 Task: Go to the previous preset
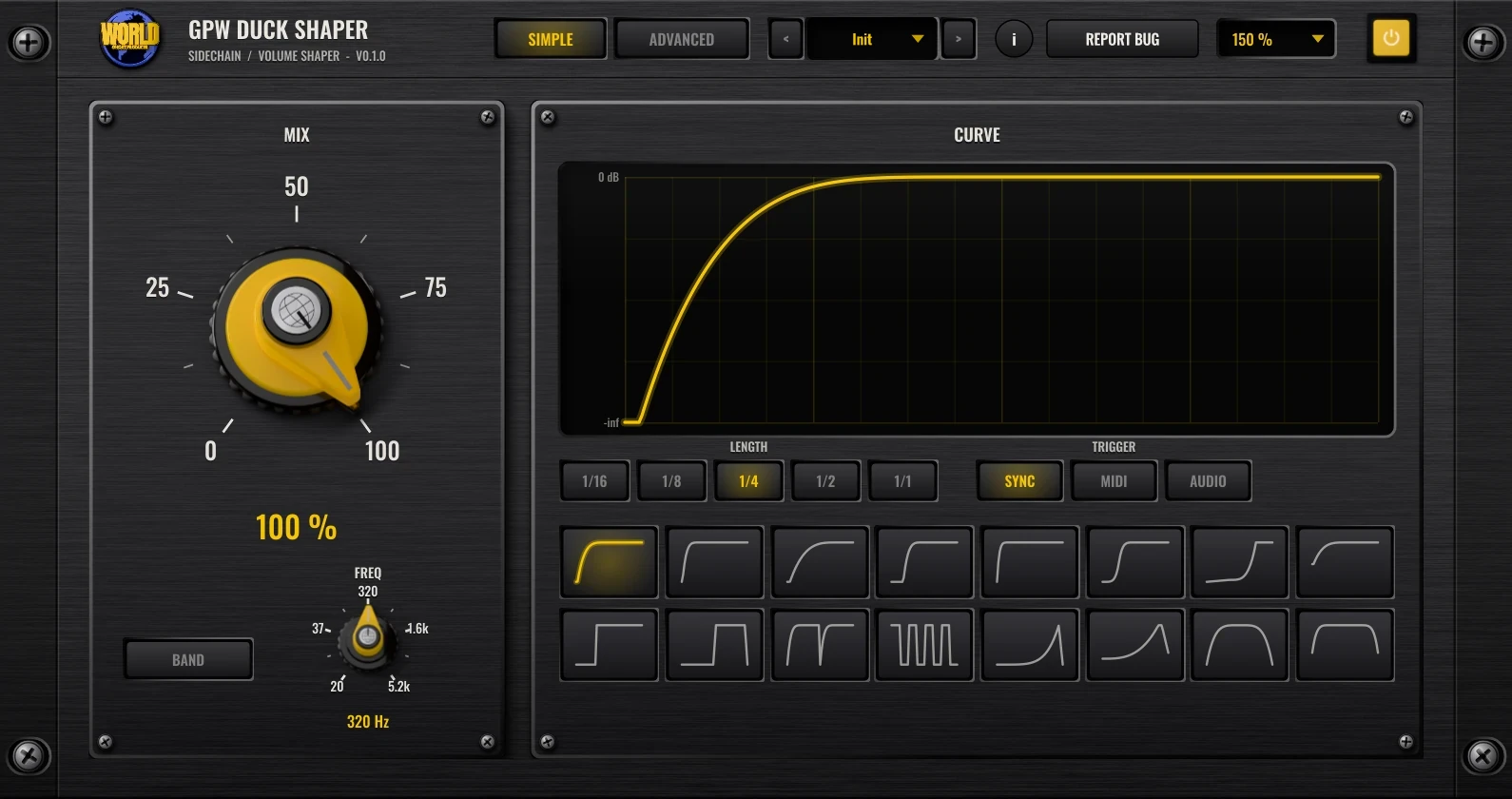click(x=785, y=39)
